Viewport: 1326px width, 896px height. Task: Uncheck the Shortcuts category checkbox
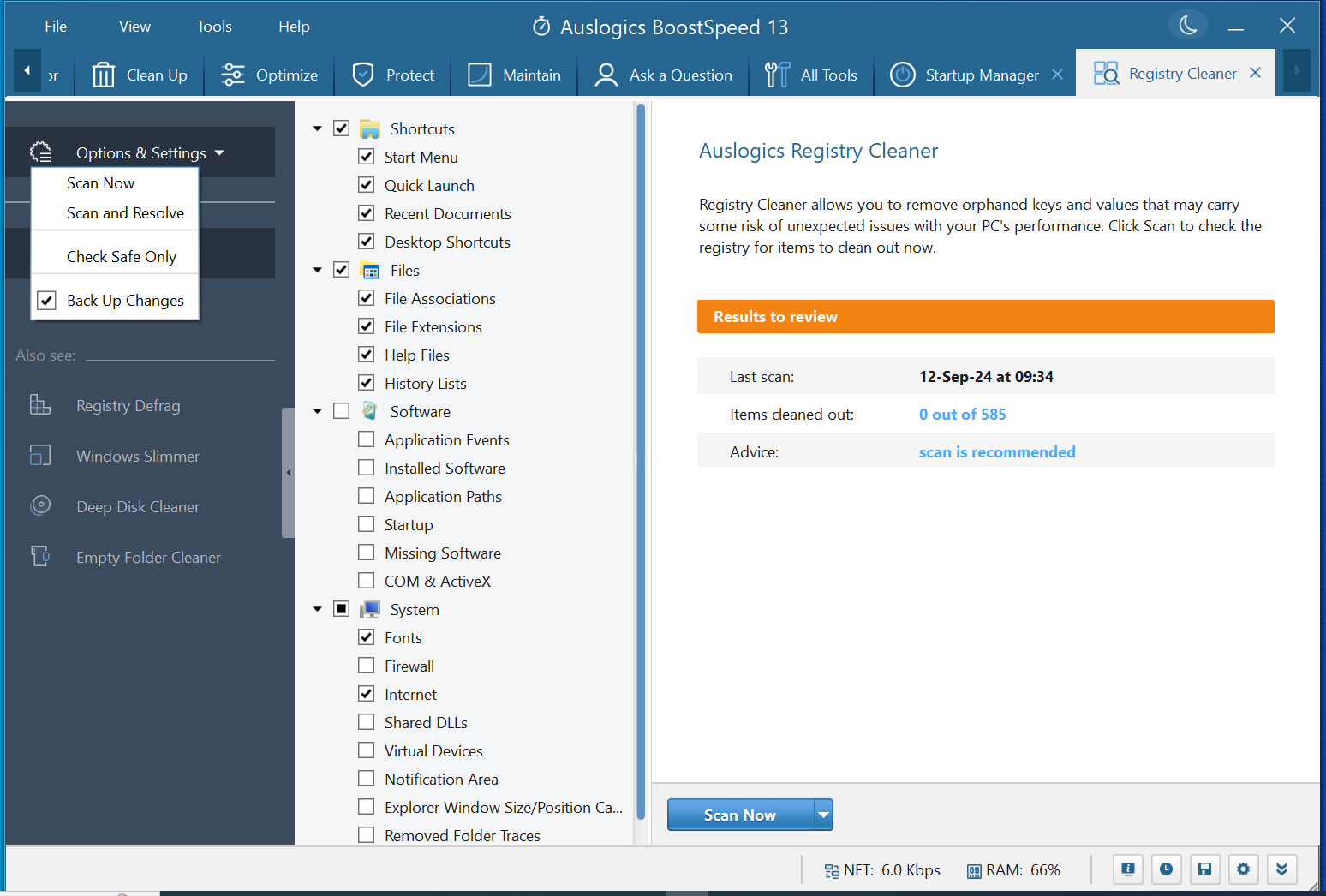point(341,128)
